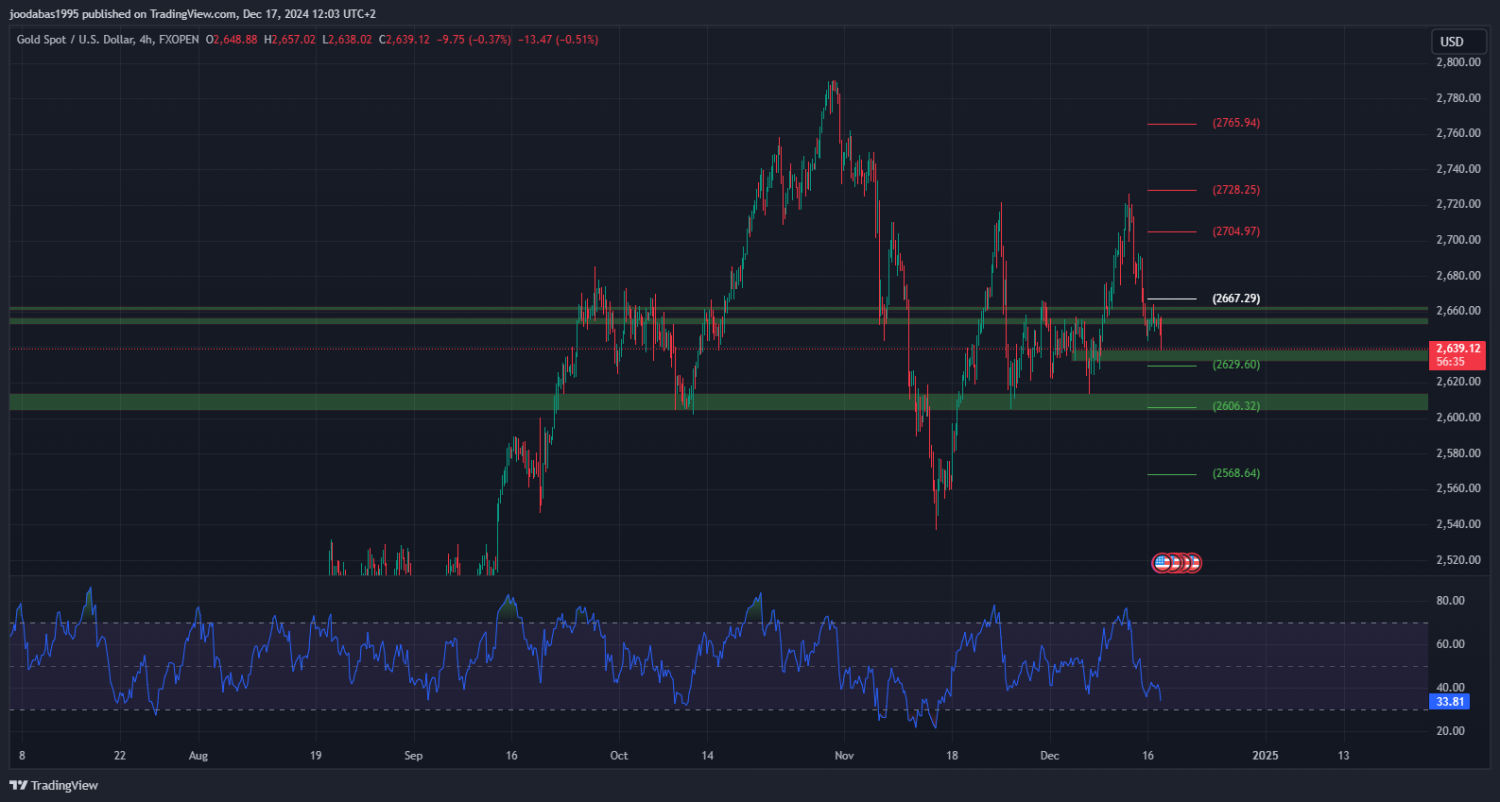The height and width of the screenshot is (802, 1500).
Task: Select the green 2568.64 support level label
Action: (1236, 474)
